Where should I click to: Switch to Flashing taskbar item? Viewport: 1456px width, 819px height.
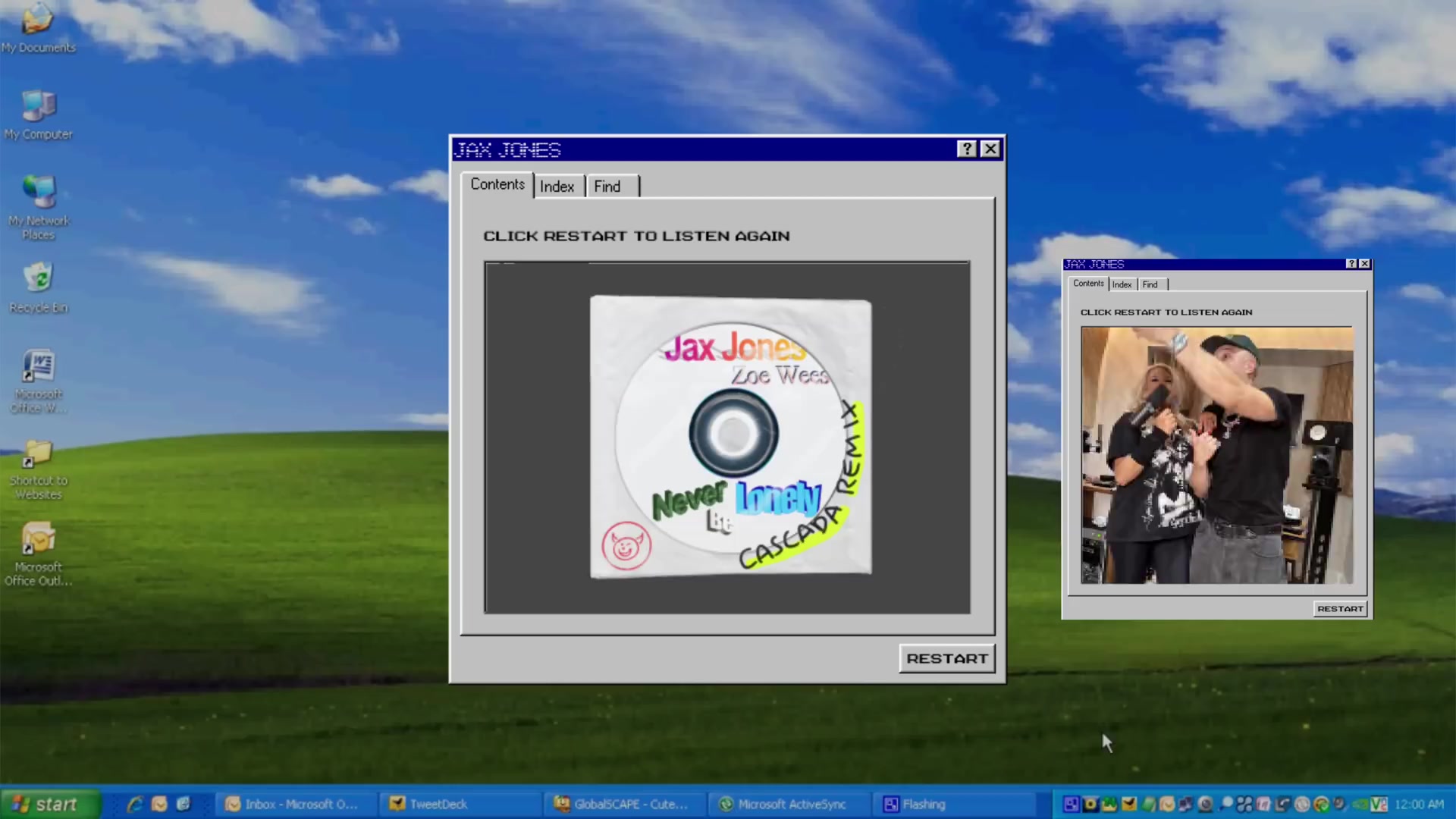[954, 804]
